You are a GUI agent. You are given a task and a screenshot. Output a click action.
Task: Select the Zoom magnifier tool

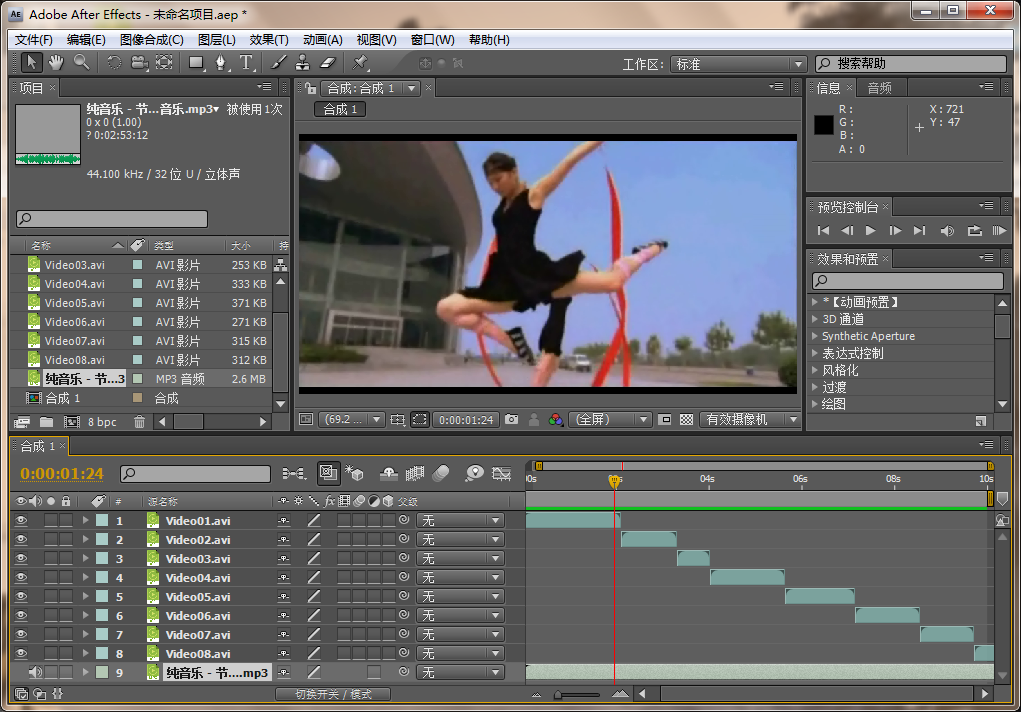pyautogui.click(x=81, y=63)
